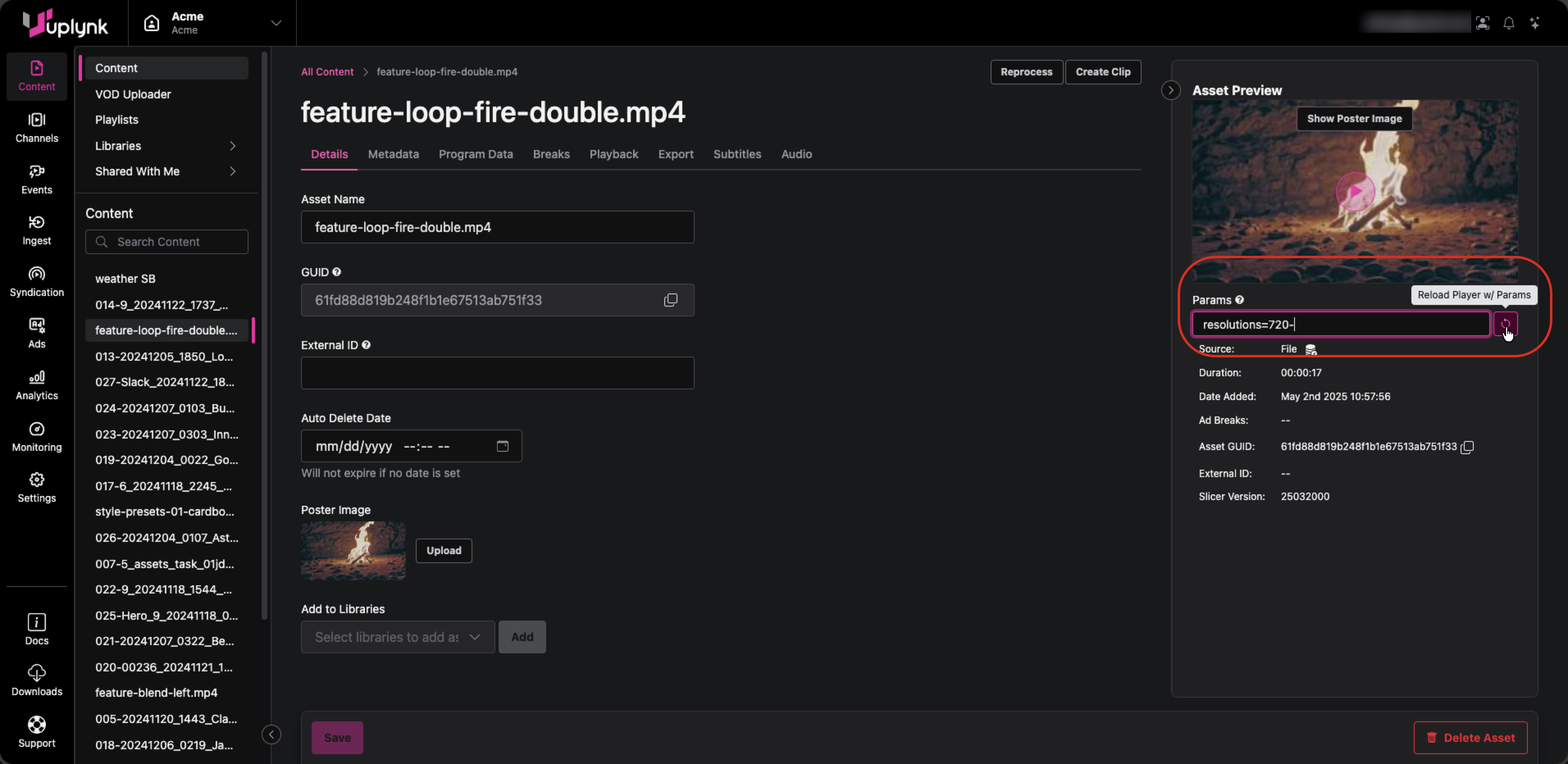Click the Create Clip button
The height and width of the screenshot is (764, 1568).
tap(1102, 72)
